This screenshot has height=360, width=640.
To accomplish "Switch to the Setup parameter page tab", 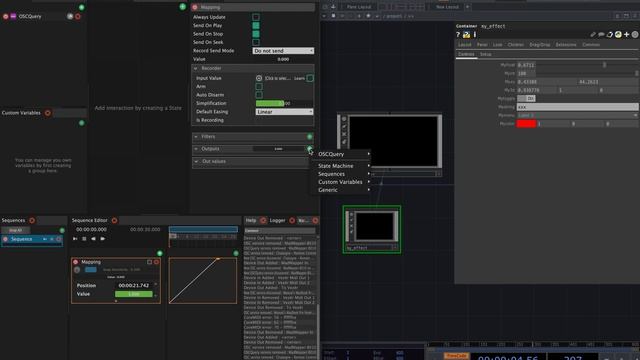I will tap(485, 54).
